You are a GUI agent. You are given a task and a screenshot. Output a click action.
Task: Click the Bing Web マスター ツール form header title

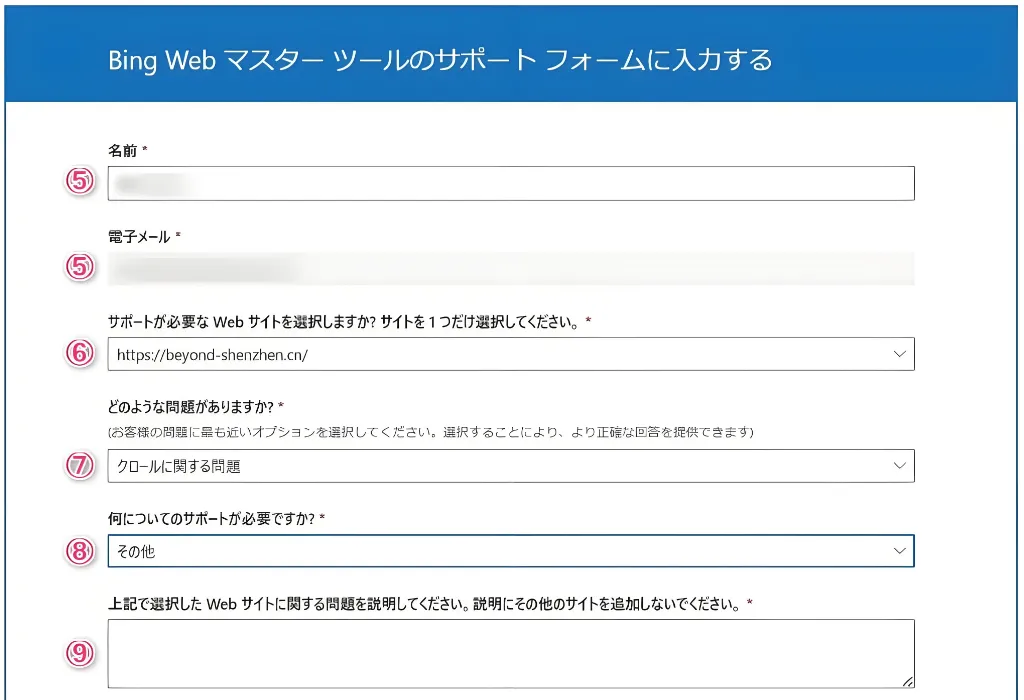tap(440, 59)
